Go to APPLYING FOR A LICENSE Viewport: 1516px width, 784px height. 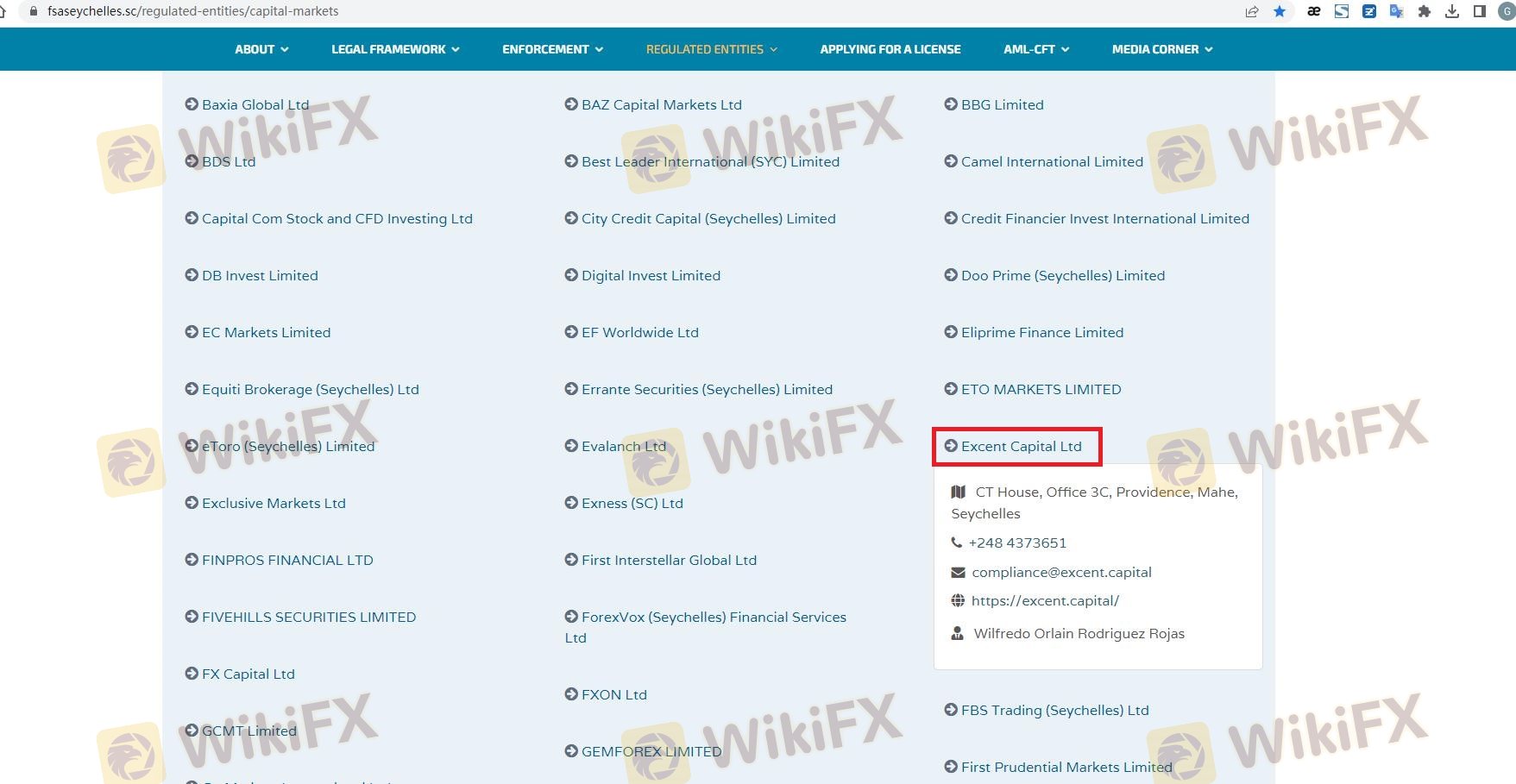[890, 49]
